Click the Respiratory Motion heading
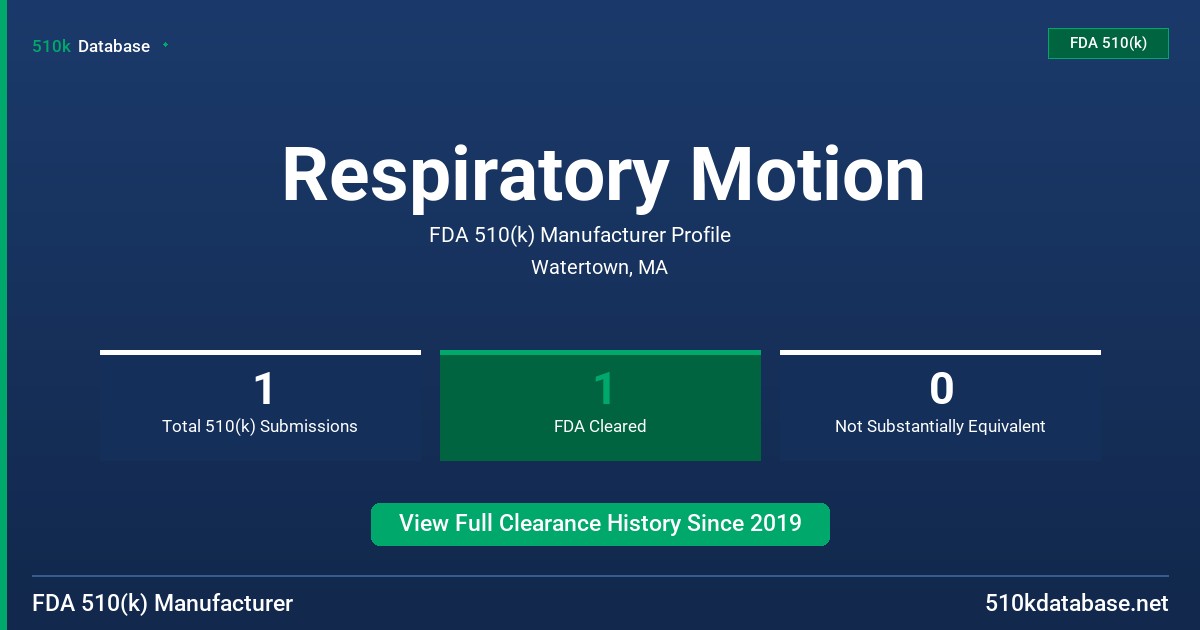This screenshot has height=630, width=1200. click(603, 175)
